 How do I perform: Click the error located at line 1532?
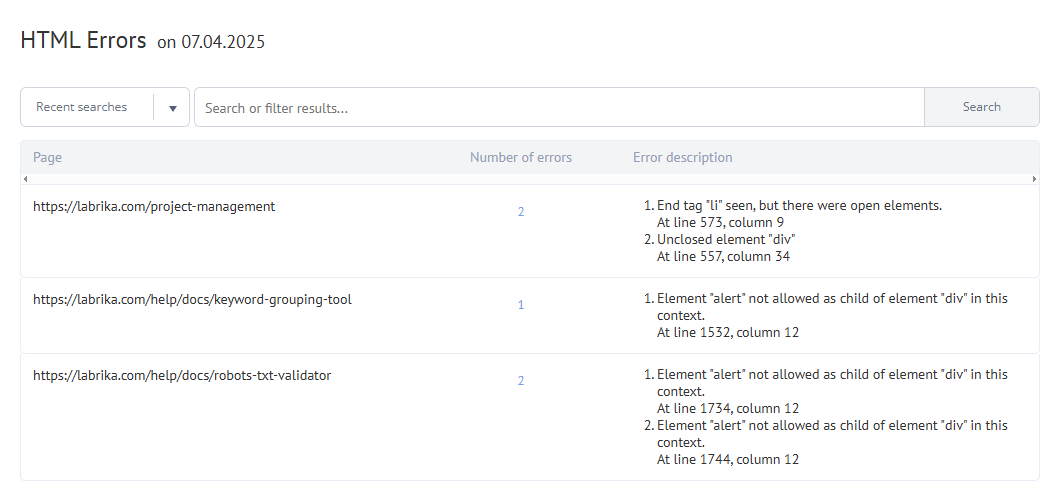point(727,332)
